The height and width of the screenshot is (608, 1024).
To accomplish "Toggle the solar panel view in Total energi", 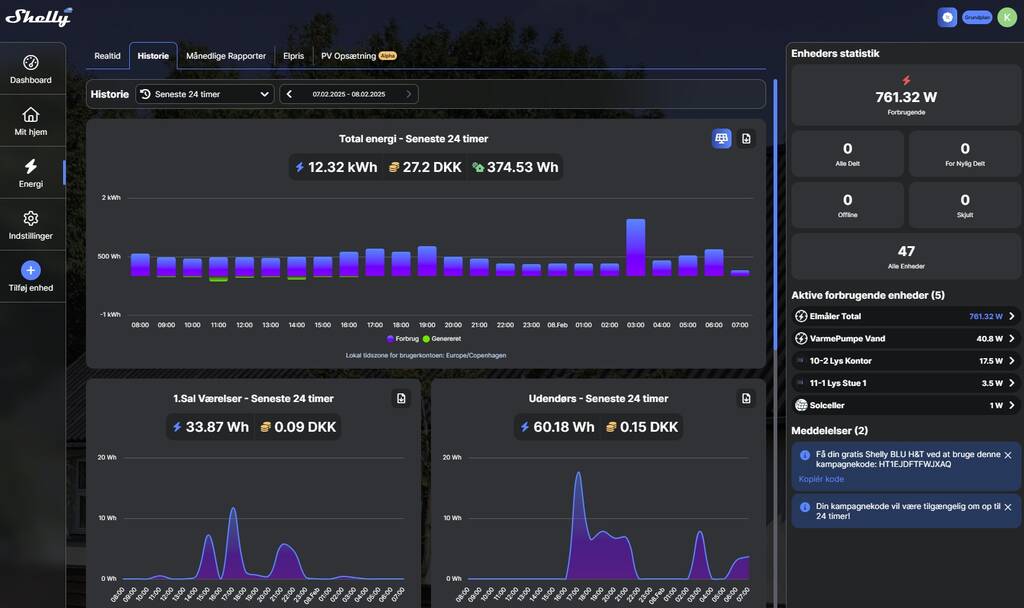I will click(721, 138).
